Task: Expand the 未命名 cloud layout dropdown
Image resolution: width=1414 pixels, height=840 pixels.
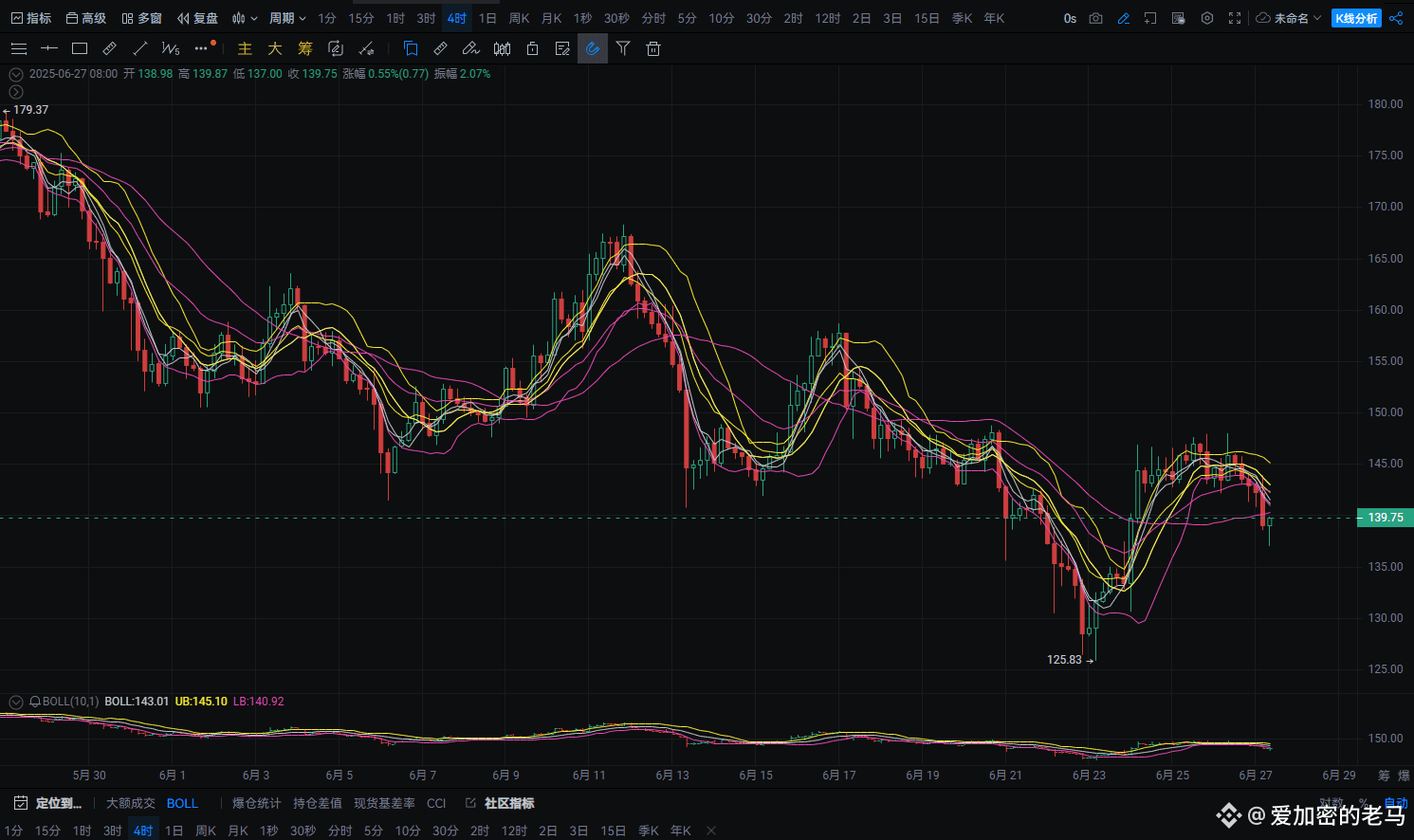Action: (1288, 18)
